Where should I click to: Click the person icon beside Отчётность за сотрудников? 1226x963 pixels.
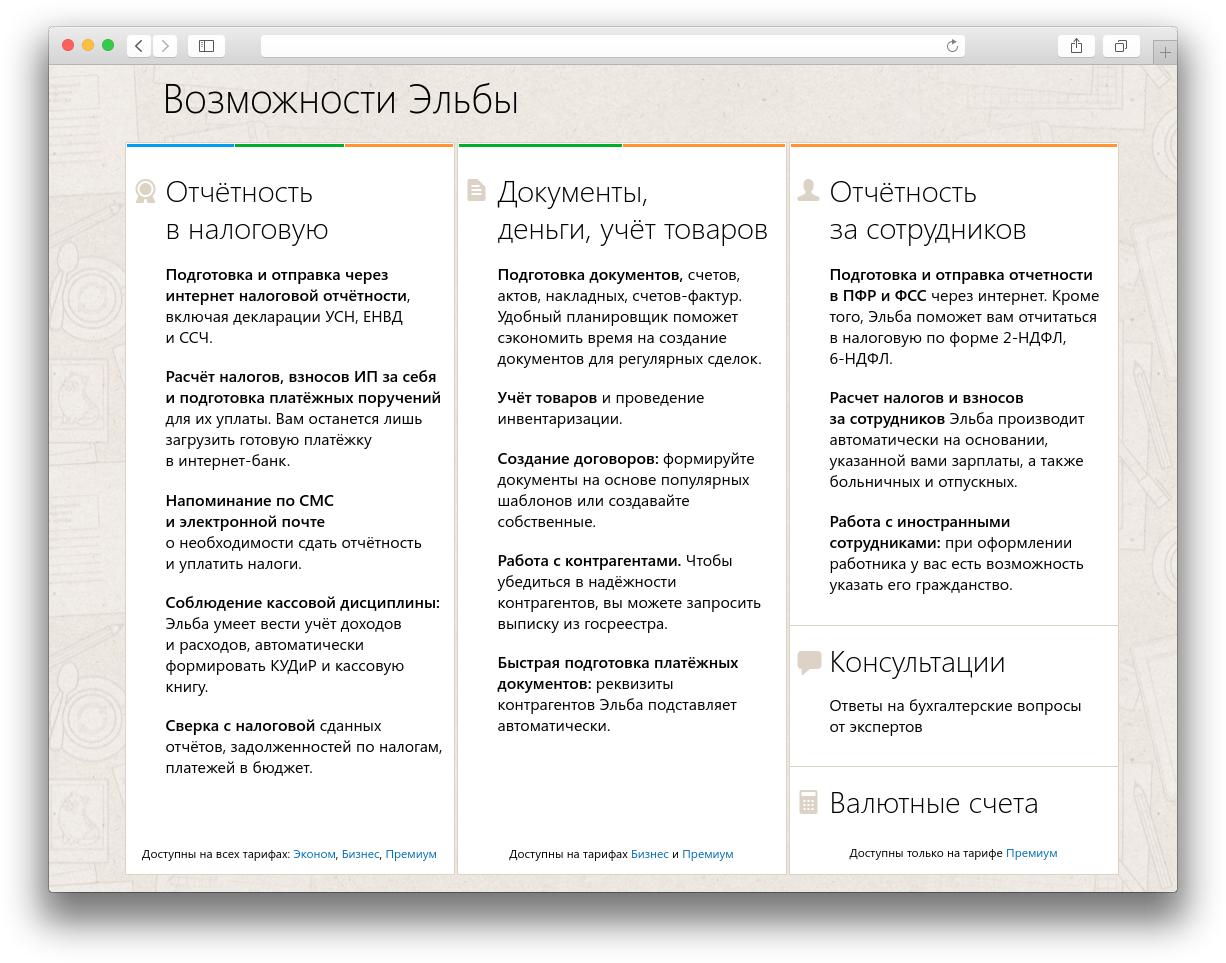coord(808,190)
